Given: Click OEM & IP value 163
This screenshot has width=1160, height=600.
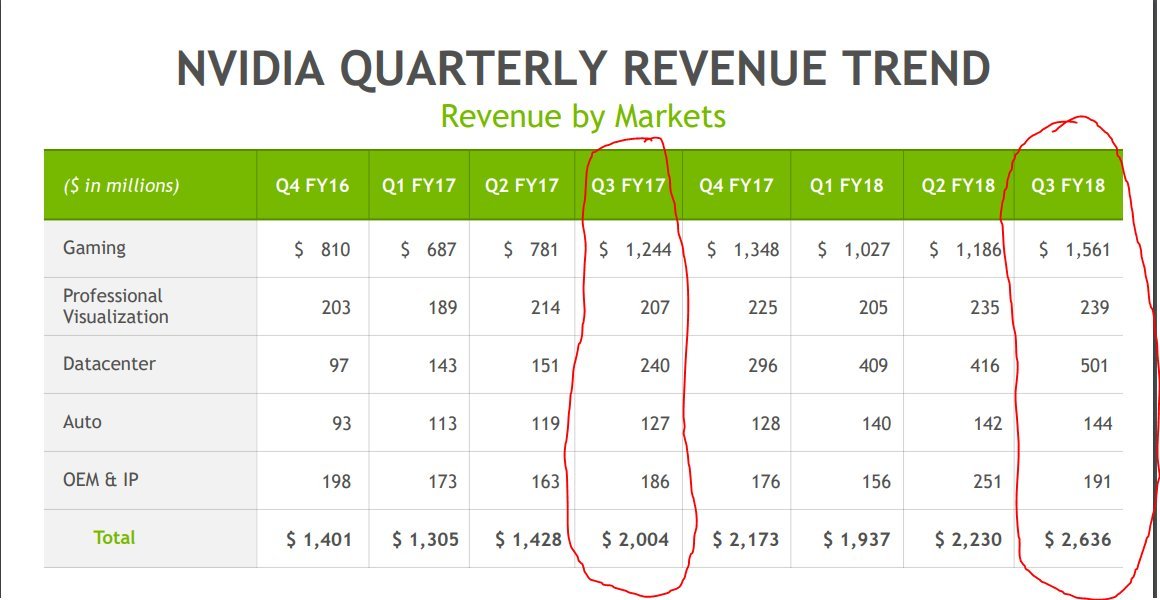Looking at the screenshot, I should click(545, 481).
